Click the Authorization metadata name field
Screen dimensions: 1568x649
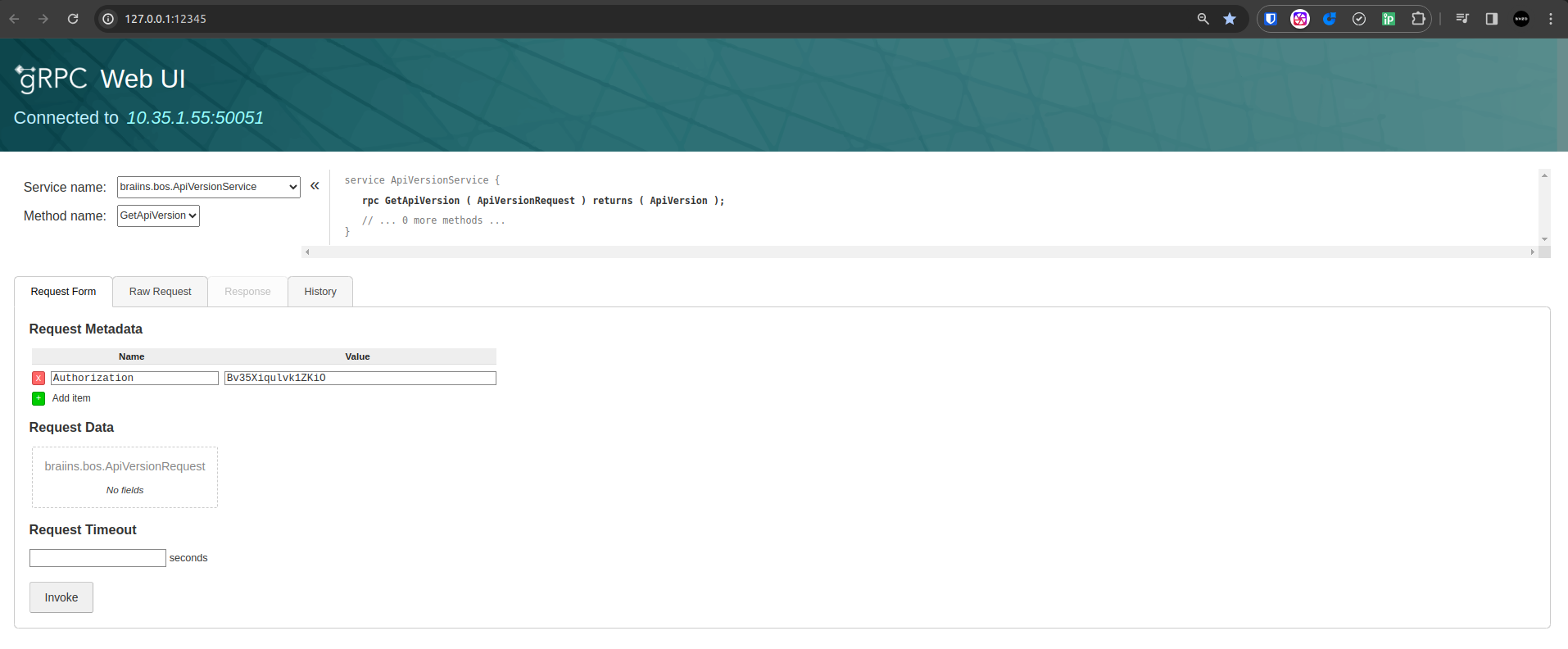pyautogui.click(x=134, y=378)
